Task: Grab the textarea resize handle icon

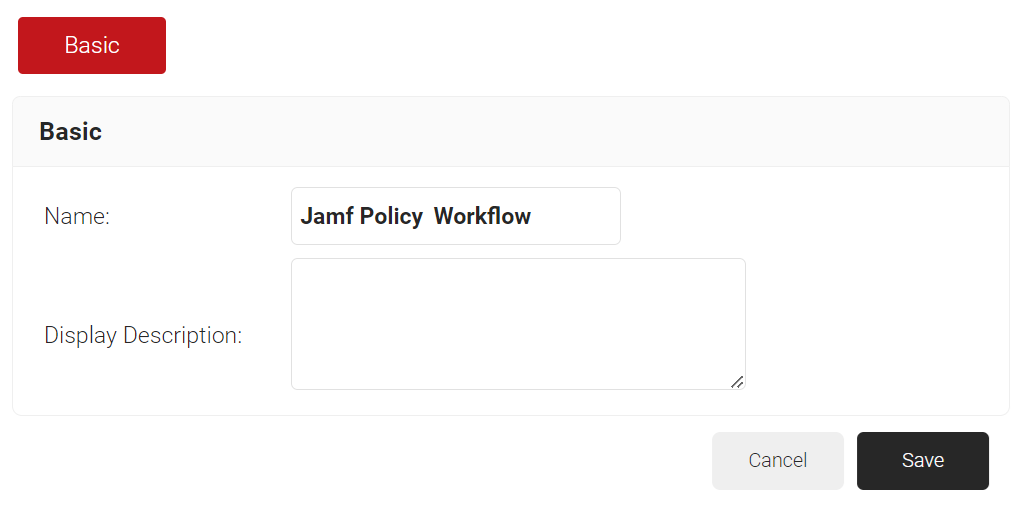Action: tap(737, 381)
